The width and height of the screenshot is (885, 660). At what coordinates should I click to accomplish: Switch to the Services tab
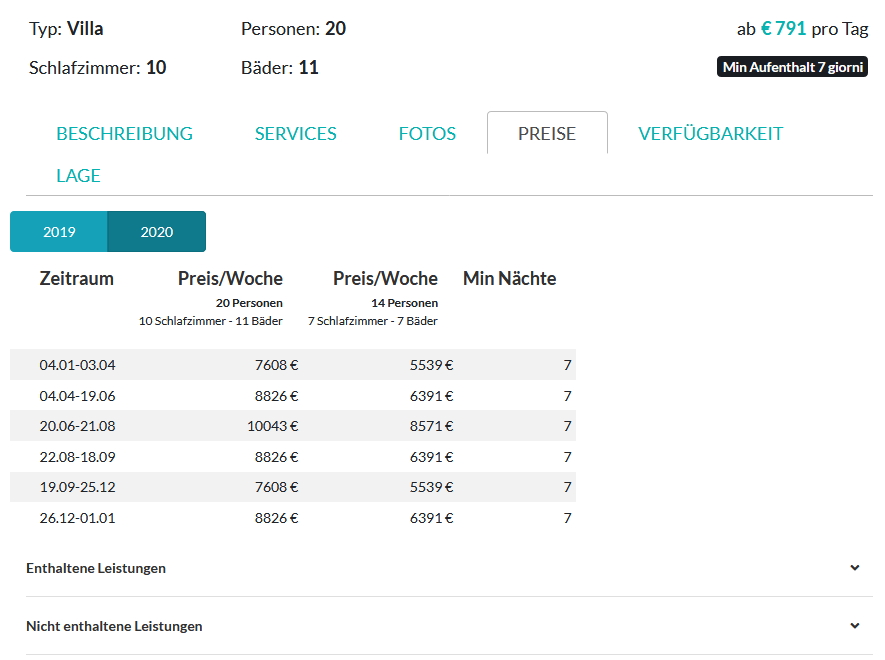(x=295, y=133)
